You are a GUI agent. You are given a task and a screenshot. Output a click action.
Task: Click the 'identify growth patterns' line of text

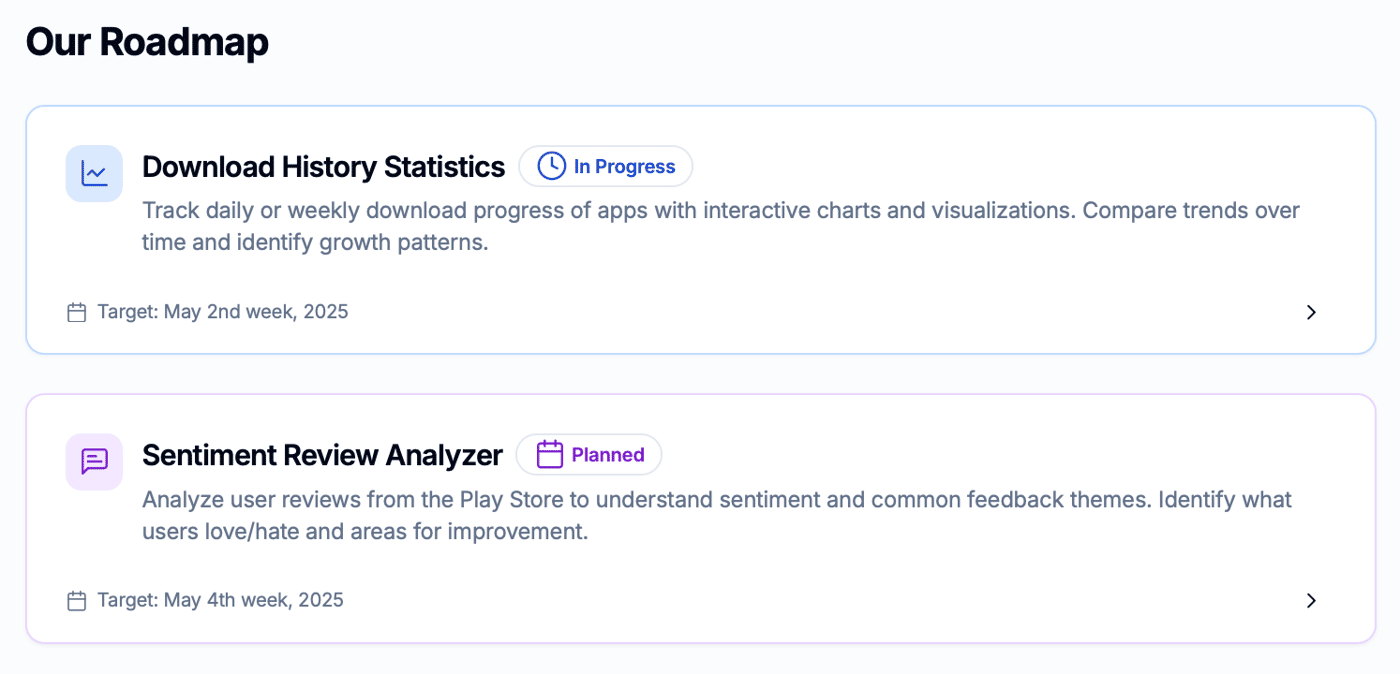(x=315, y=243)
